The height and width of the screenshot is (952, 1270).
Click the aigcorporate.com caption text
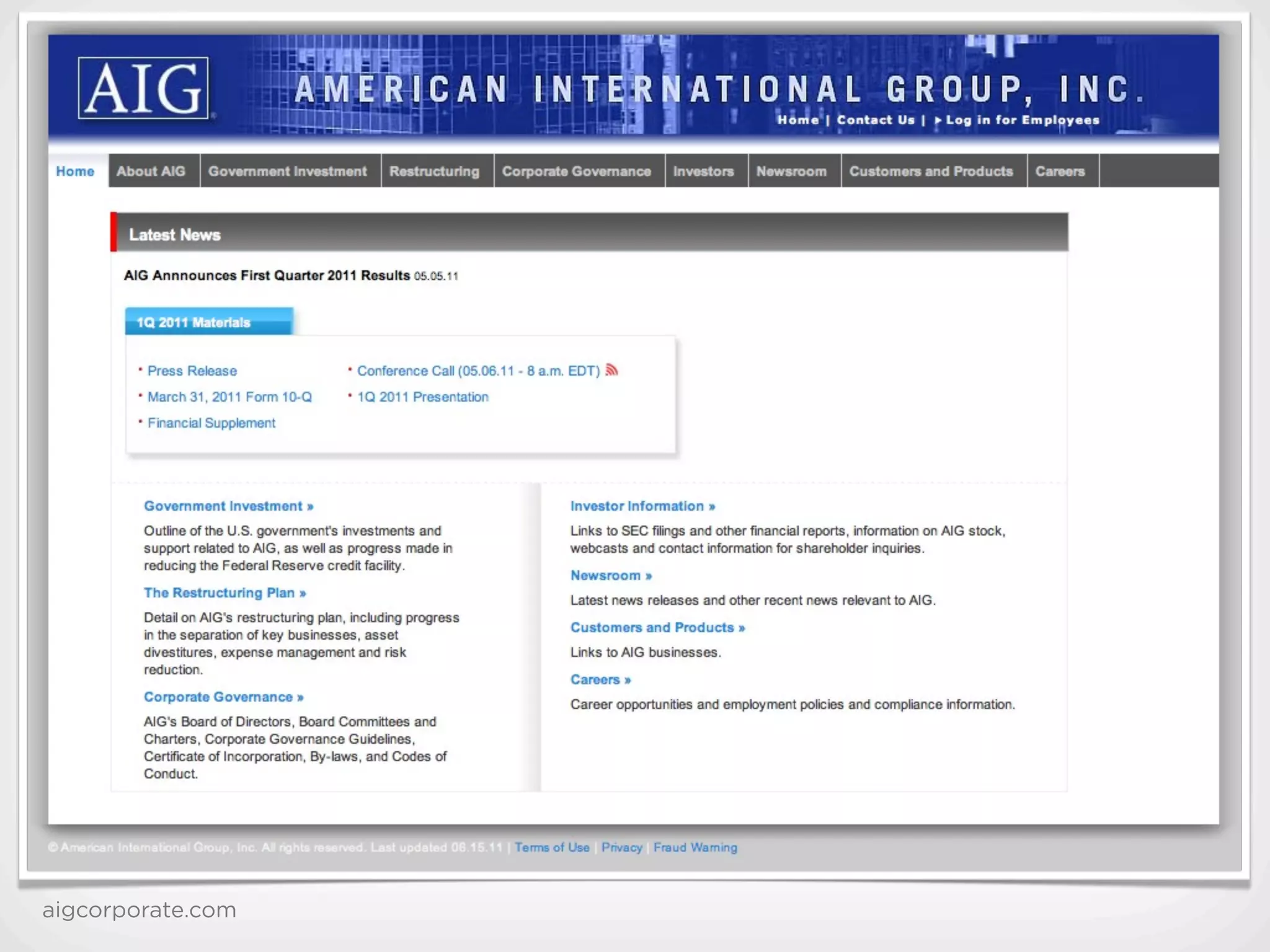coord(140,910)
